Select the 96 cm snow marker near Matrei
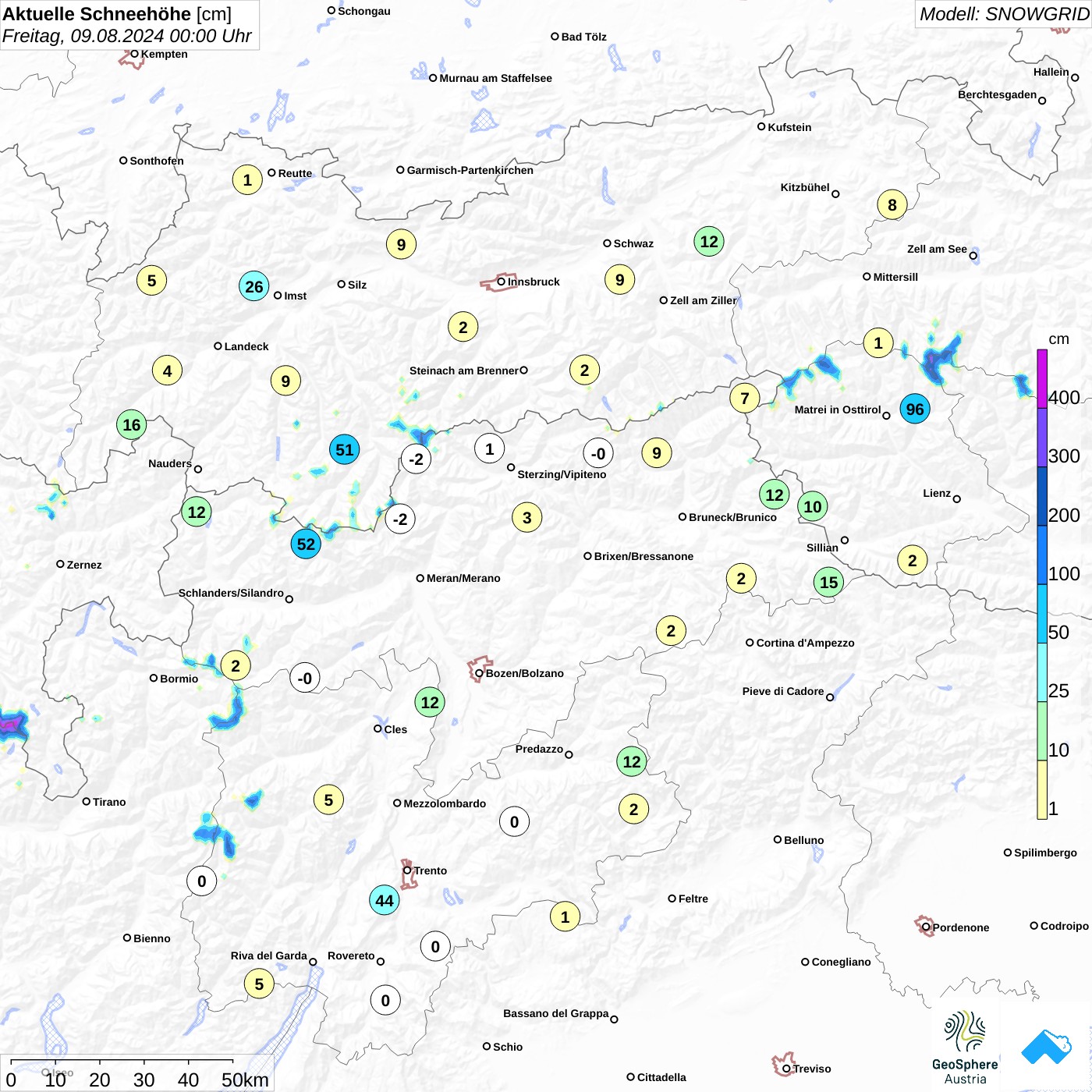The image size is (1092, 1092). pos(915,409)
